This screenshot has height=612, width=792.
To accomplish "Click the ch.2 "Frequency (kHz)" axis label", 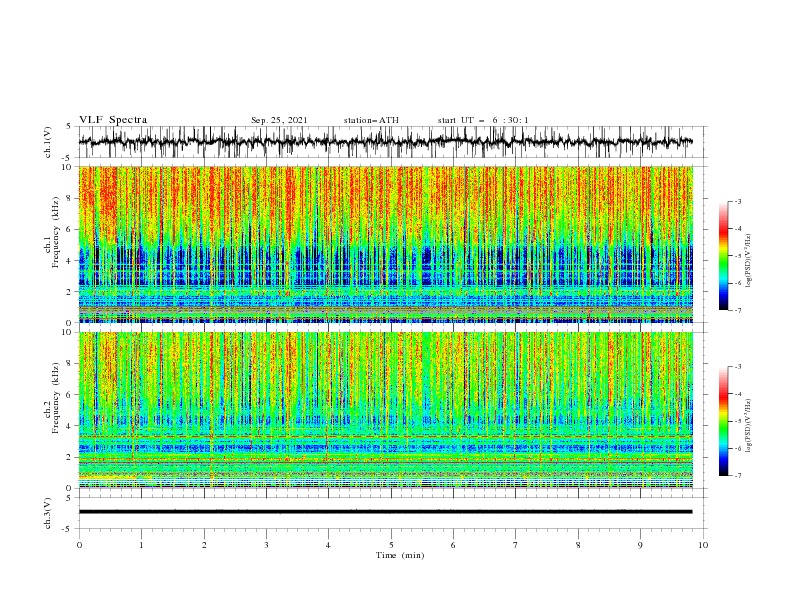I will [56, 398].
